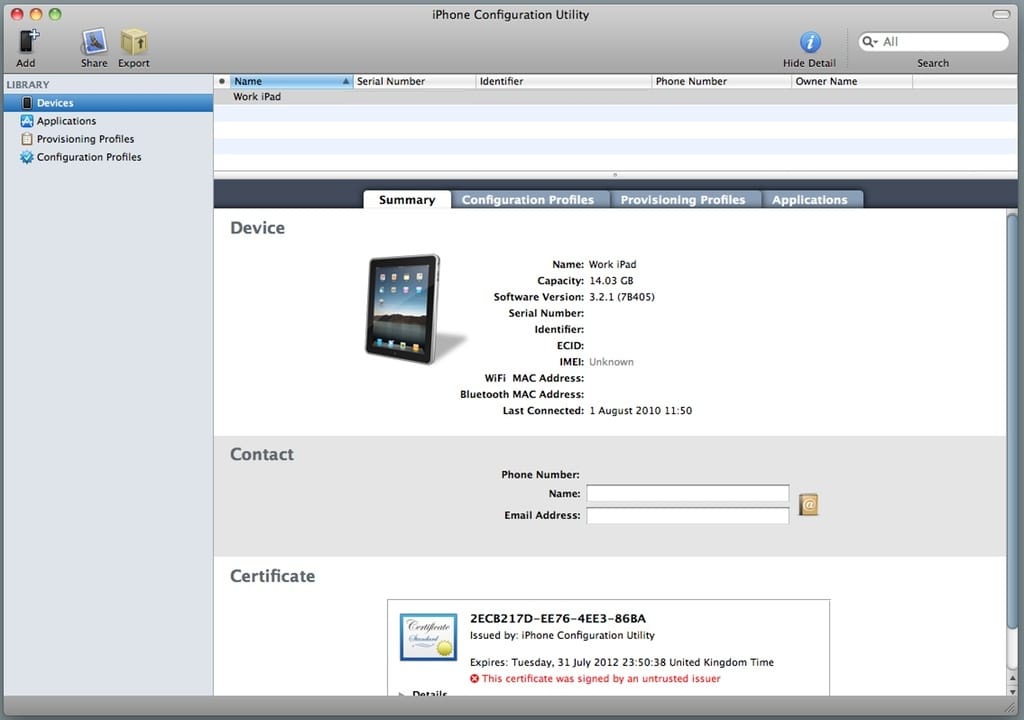Click the scrollbar down arrow
This screenshot has height=720, width=1024.
(1012, 691)
